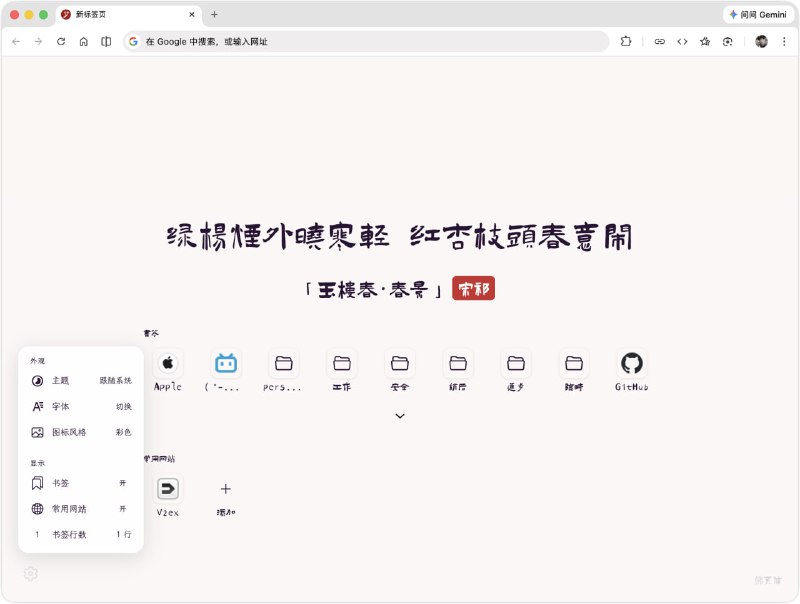The height and width of the screenshot is (604, 800).
Task: Click the 添加 add-site button
Action: pyautogui.click(x=225, y=489)
